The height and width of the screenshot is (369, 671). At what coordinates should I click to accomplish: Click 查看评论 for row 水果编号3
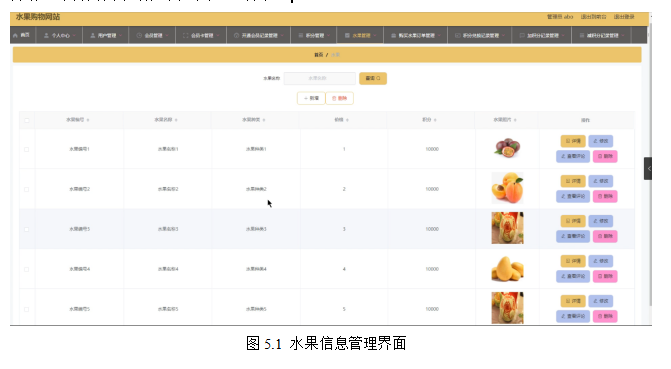573,236
